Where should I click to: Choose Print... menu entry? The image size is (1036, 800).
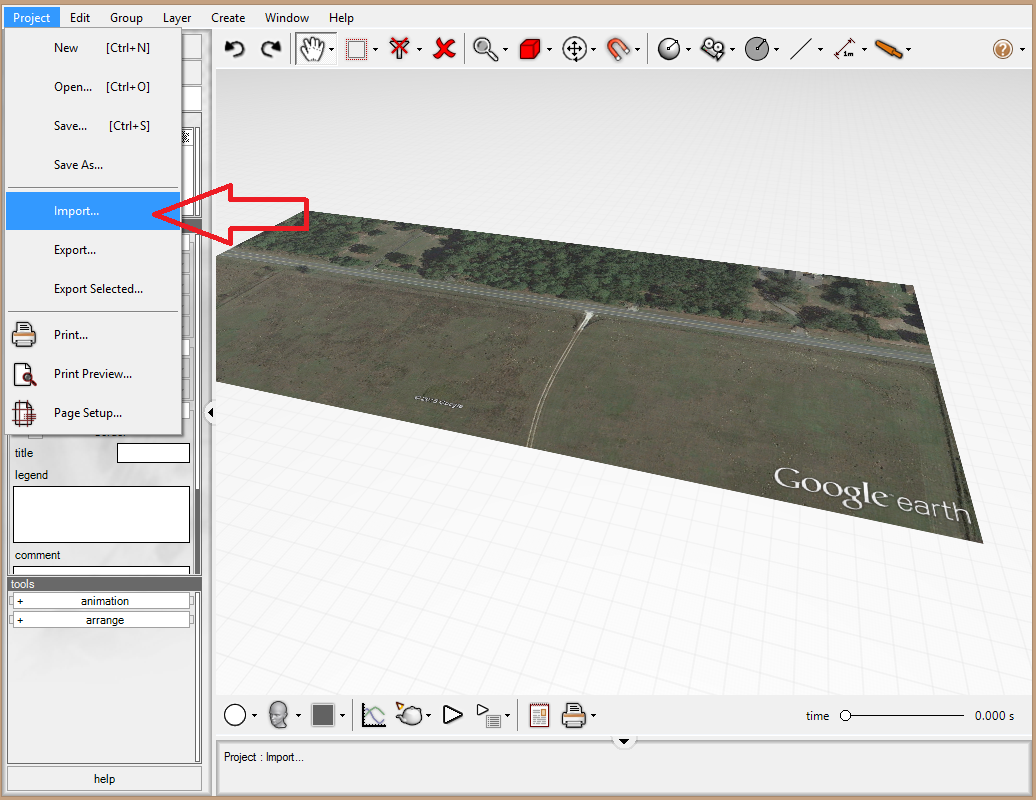[92, 335]
